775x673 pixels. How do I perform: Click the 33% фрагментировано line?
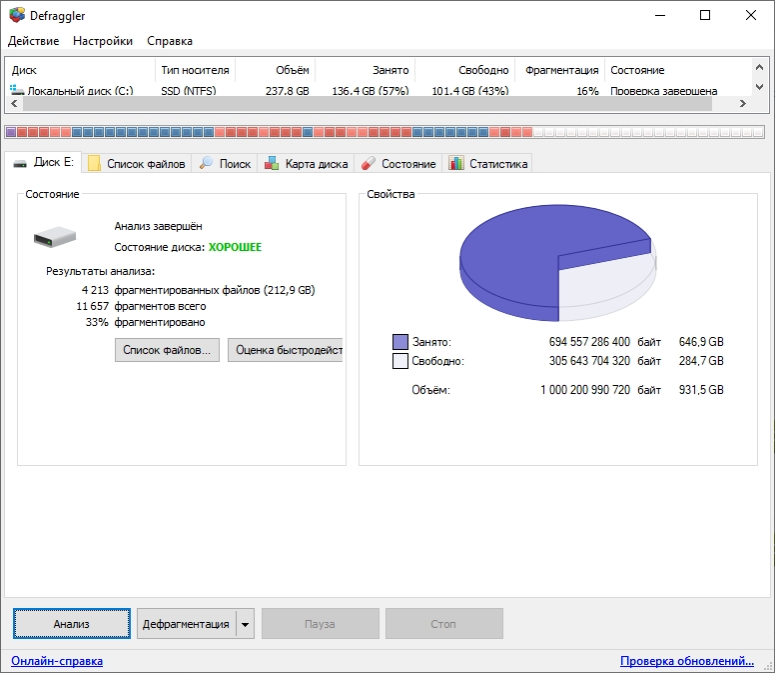(x=145, y=322)
